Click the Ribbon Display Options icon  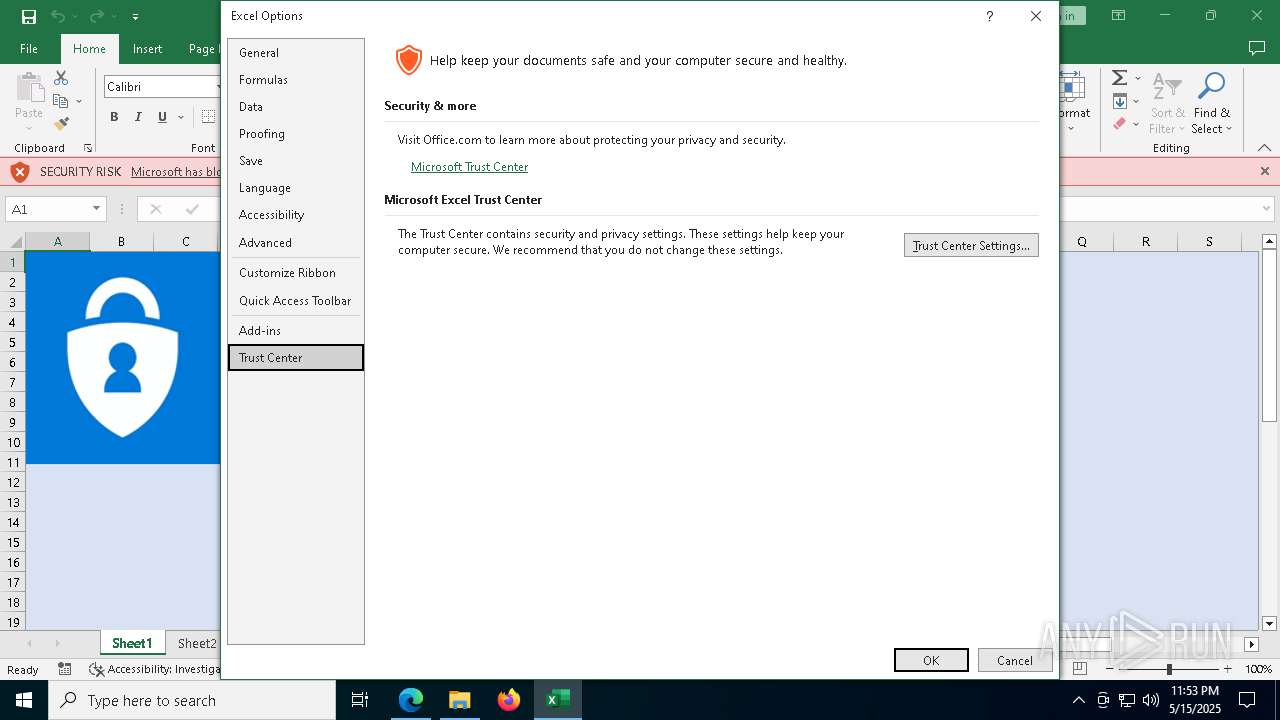(1119, 16)
